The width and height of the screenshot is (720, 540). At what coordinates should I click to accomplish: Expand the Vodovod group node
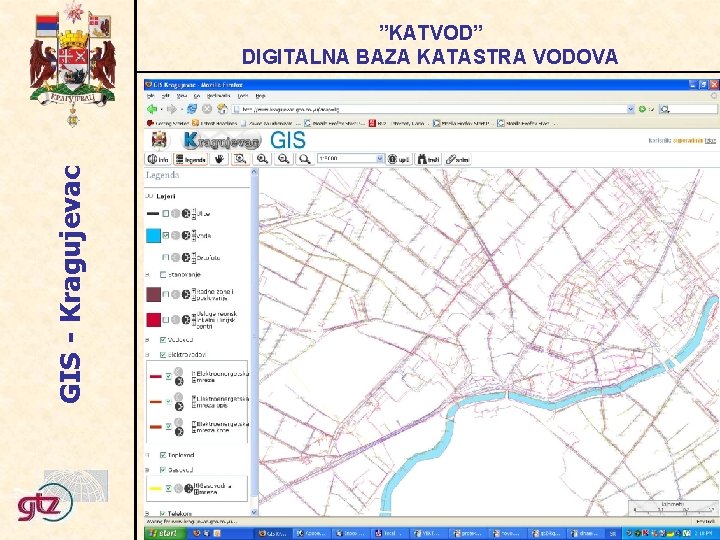147,340
